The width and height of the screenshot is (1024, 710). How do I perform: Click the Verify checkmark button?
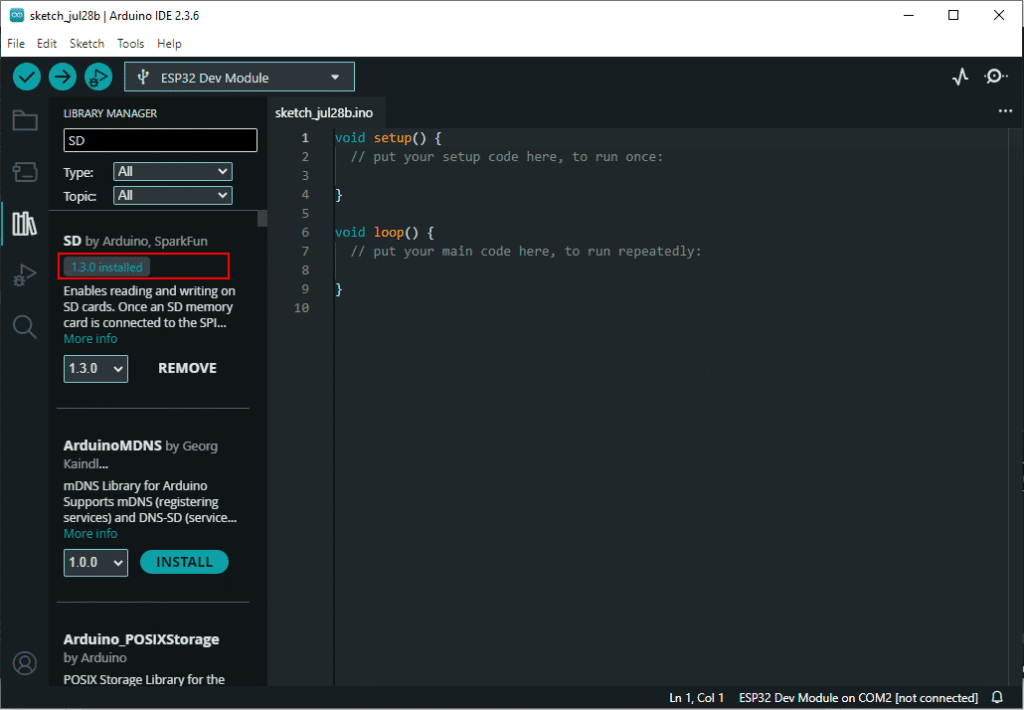tap(27, 77)
